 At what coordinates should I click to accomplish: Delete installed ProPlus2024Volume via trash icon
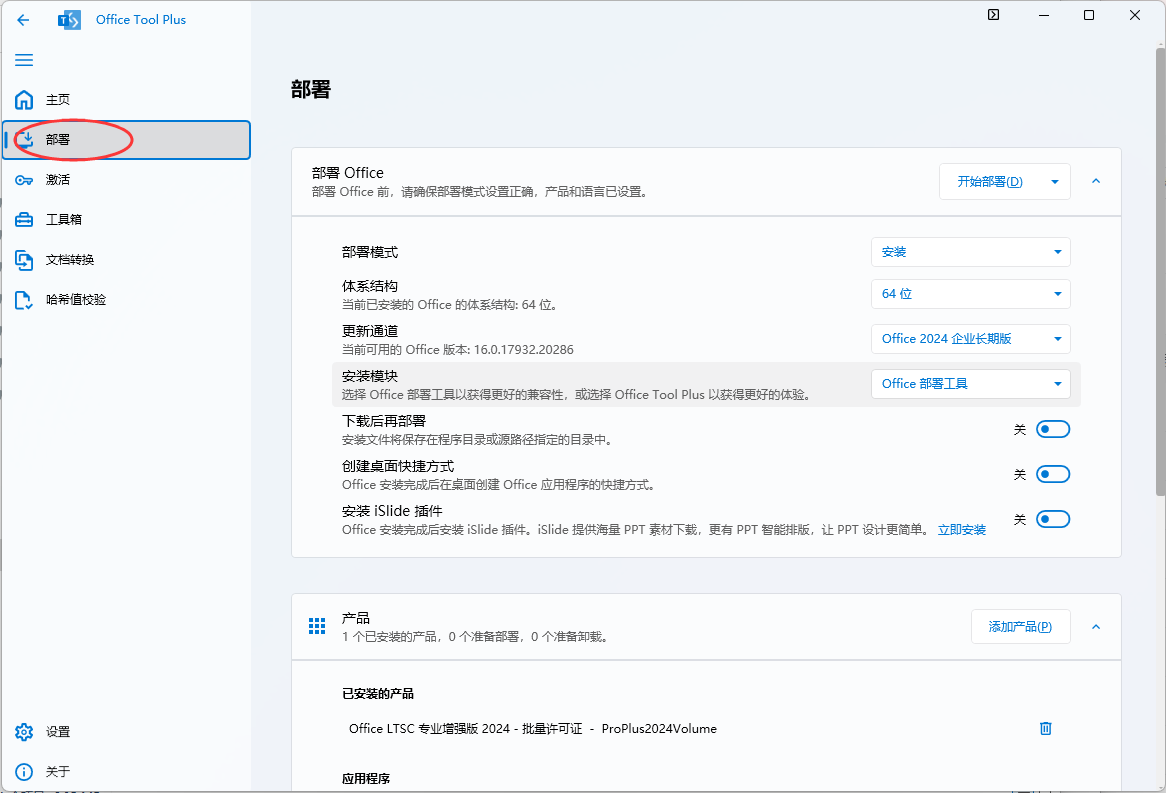(1046, 729)
